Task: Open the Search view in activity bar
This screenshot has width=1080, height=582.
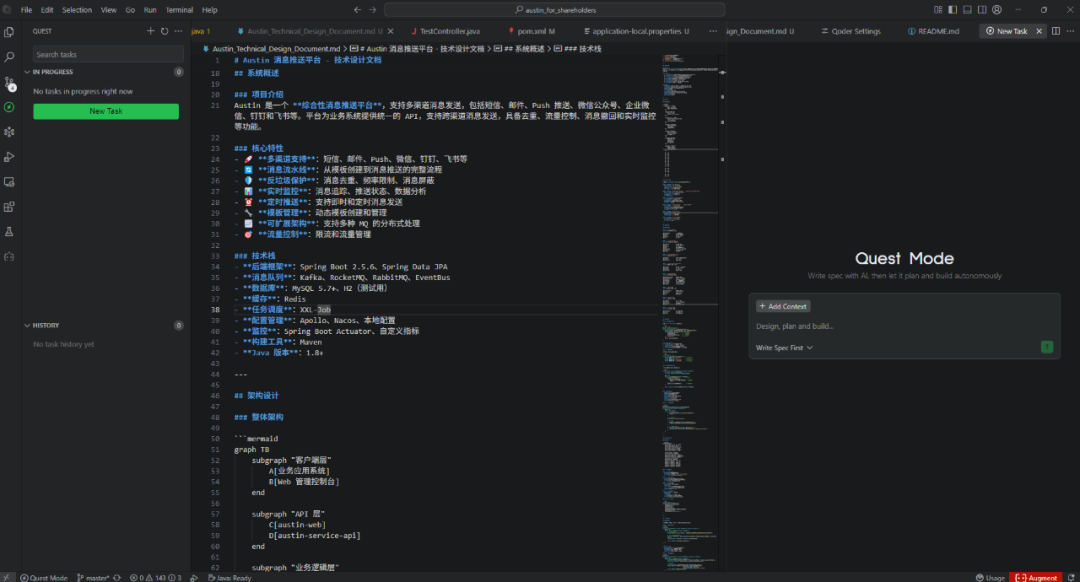Action: coord(9,57)
